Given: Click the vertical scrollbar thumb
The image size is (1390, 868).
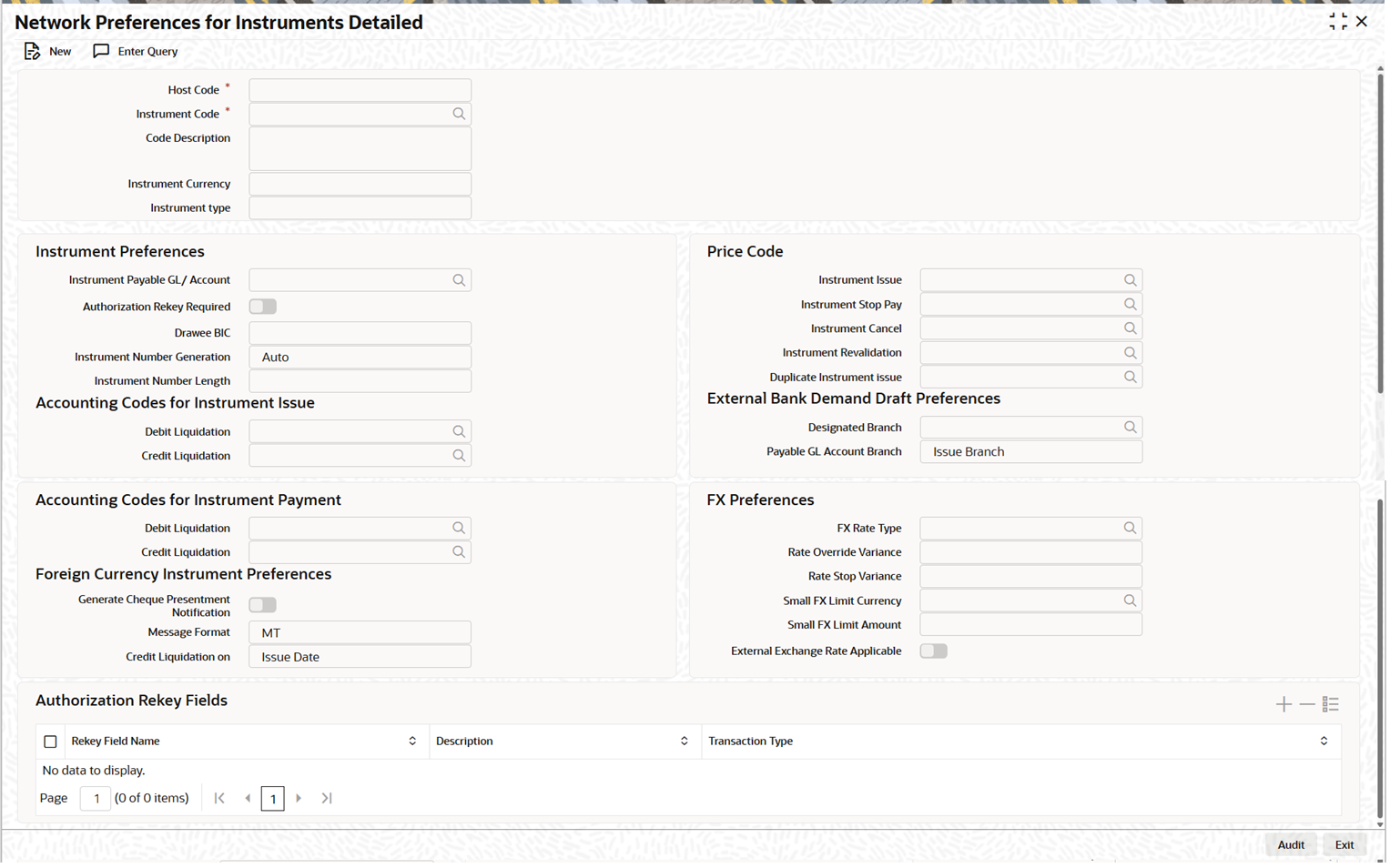Looking at the screenshot, I should click(1380, 232).
